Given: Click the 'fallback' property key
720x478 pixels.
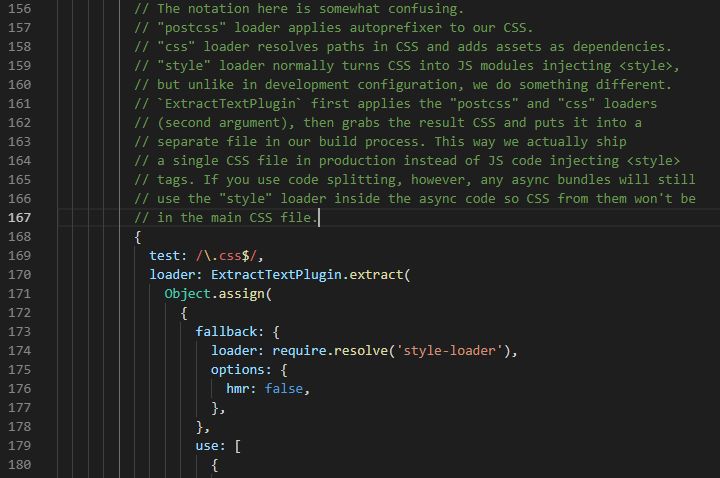Looking at the screenshot, I should click(x=226, y=332).
